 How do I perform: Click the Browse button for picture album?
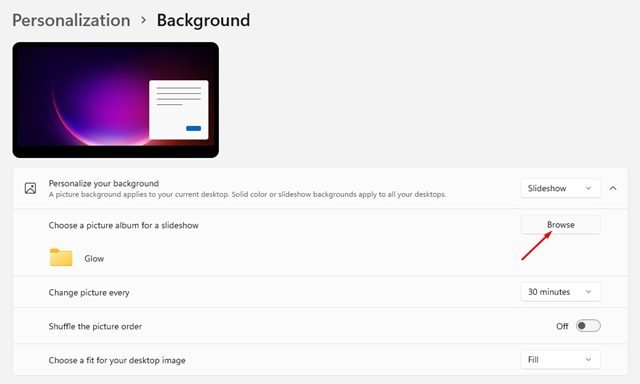560,224
